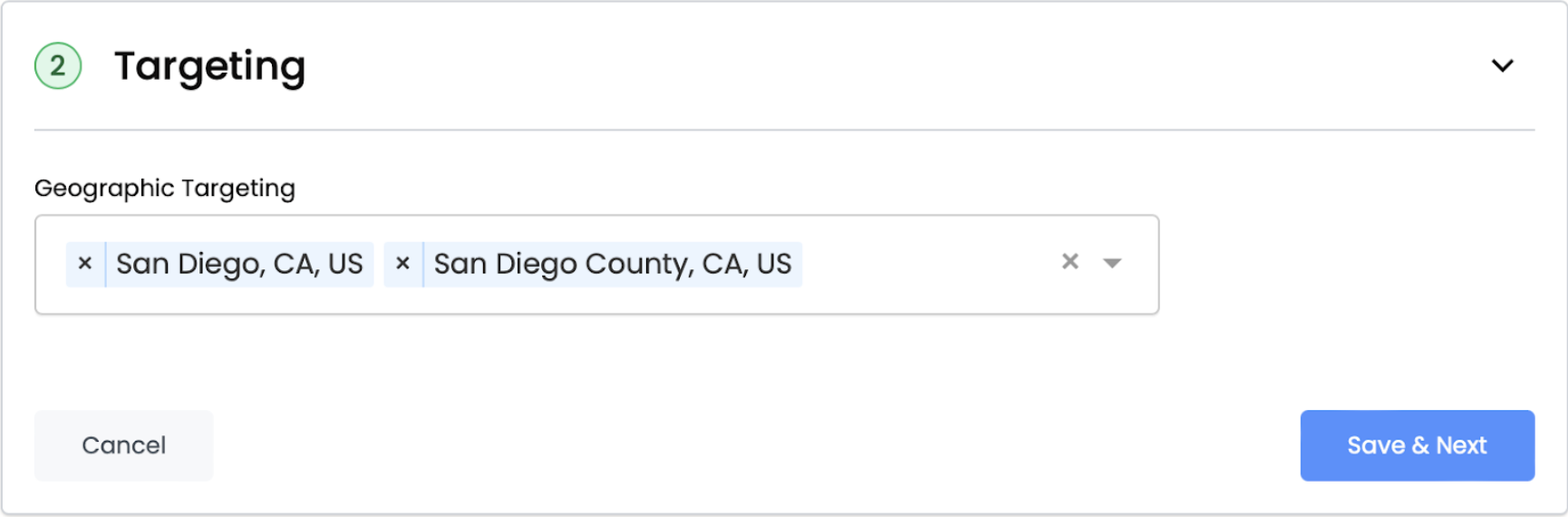Open the Geographic Targeting dropdown arrow

click(x=1112, y=264)
